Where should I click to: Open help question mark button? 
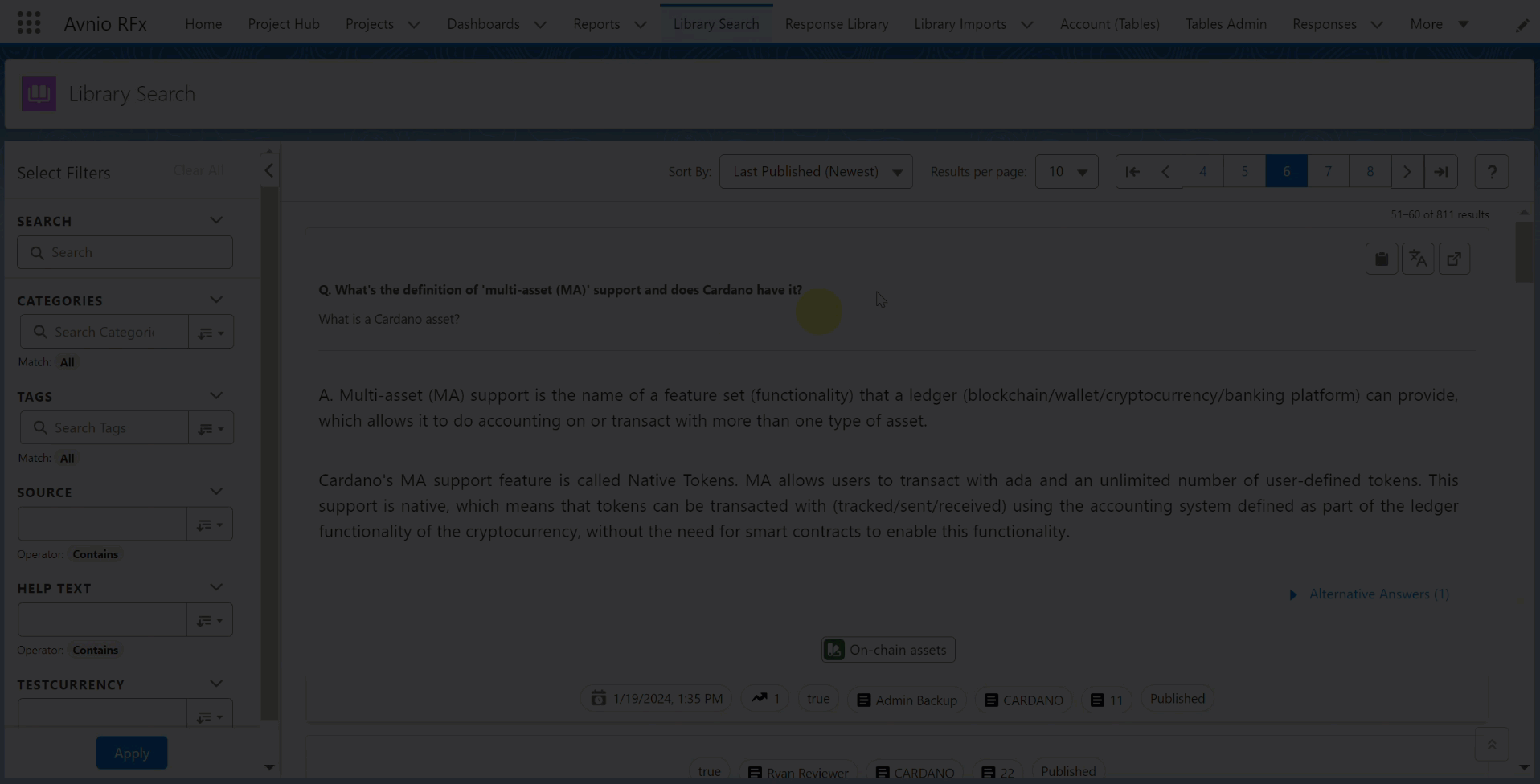click(x=1492, y=171)
